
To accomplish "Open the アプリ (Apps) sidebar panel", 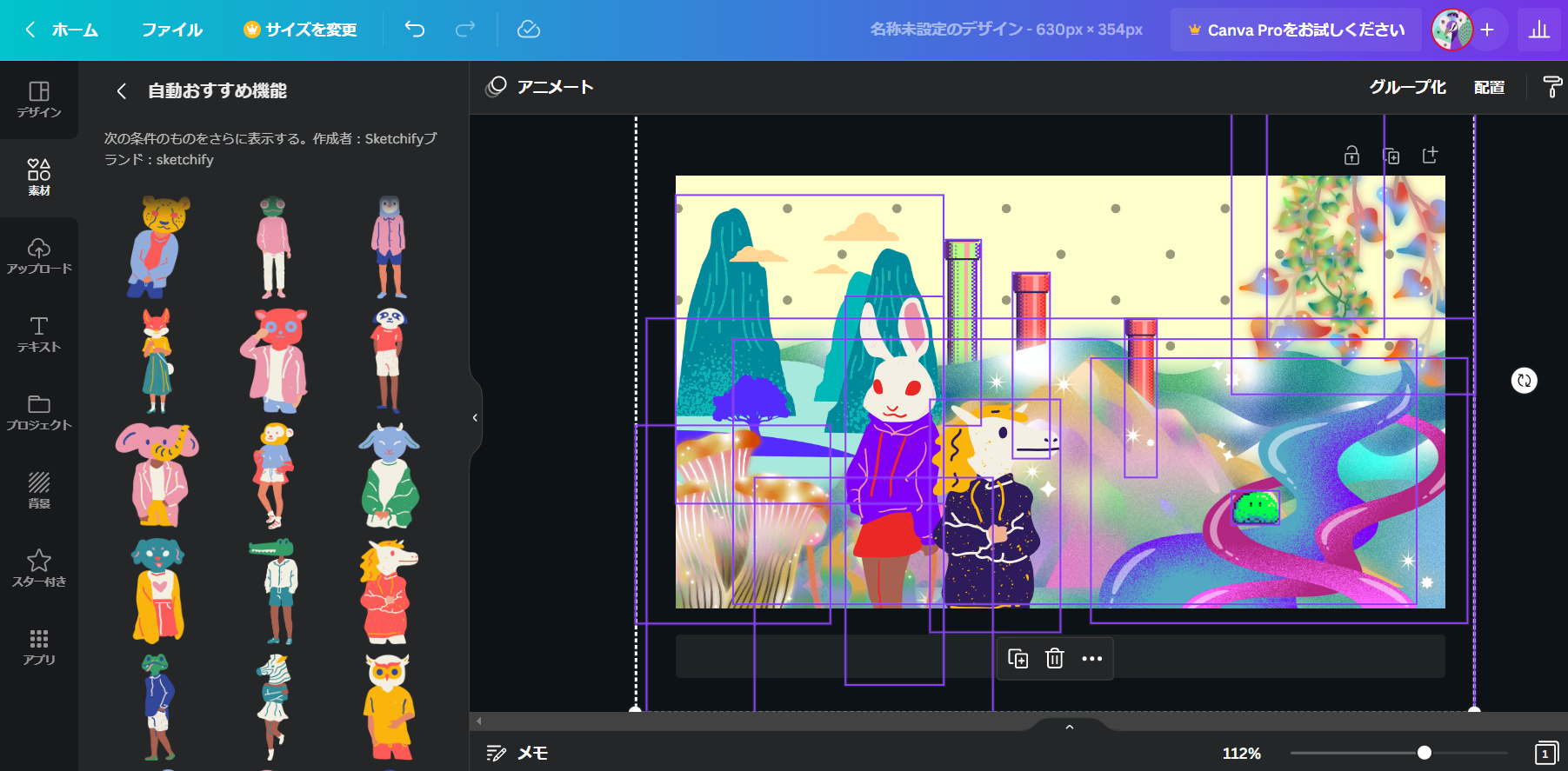I will pyautogui.click(x=39, y=648).
